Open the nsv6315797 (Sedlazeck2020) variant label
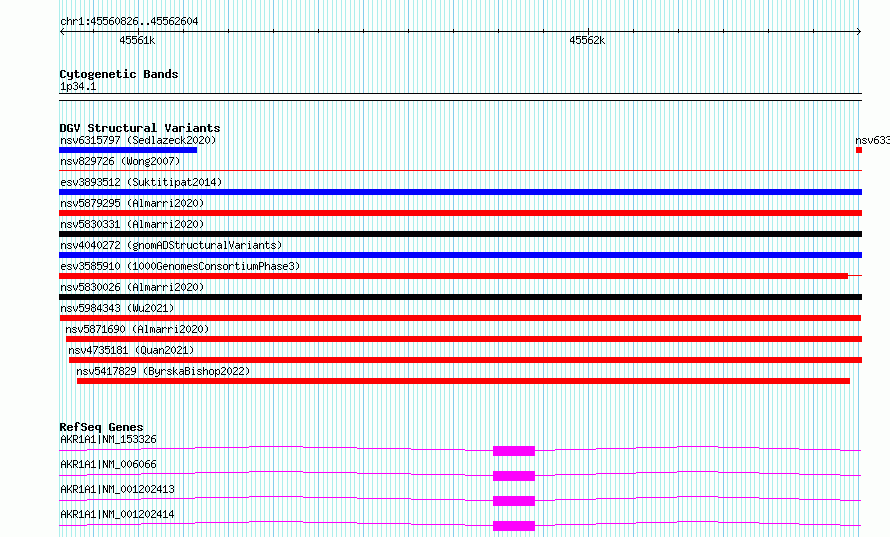This screenshot has height=537, width=890. coord(138,140)
